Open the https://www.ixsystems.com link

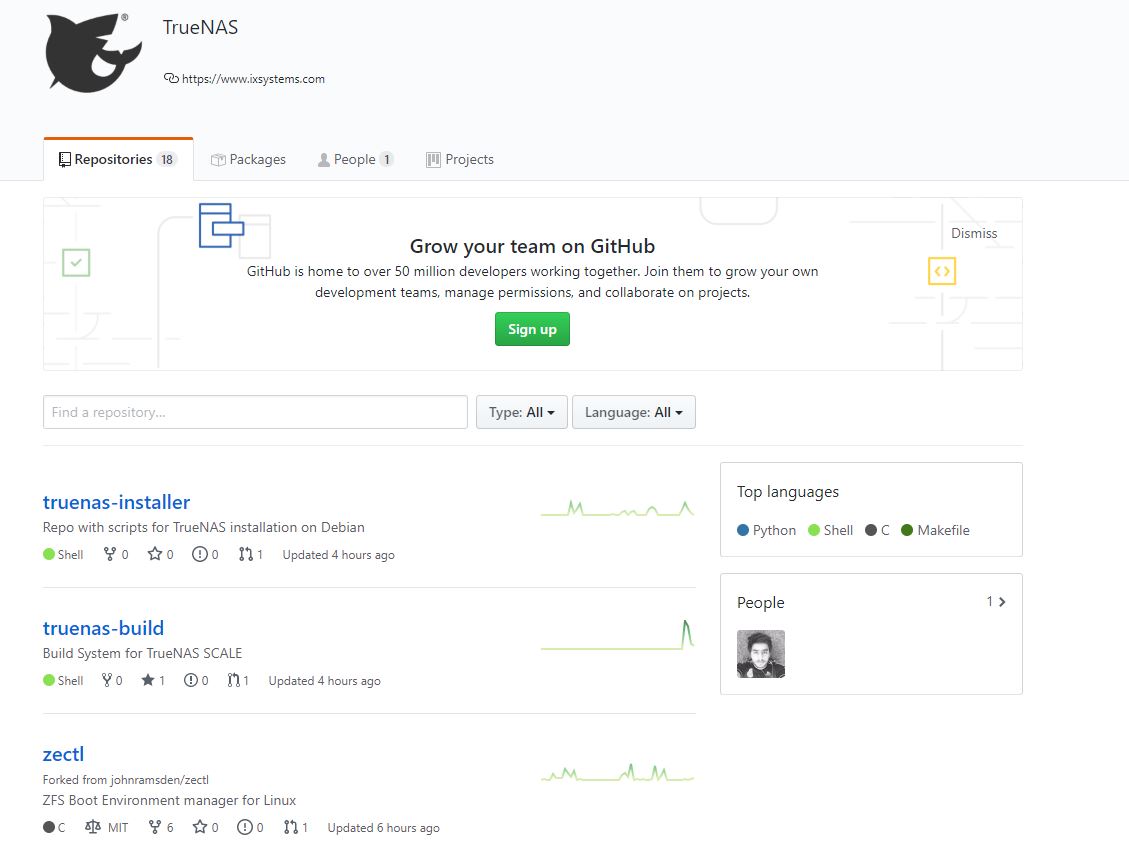click(x=253, y=79)
